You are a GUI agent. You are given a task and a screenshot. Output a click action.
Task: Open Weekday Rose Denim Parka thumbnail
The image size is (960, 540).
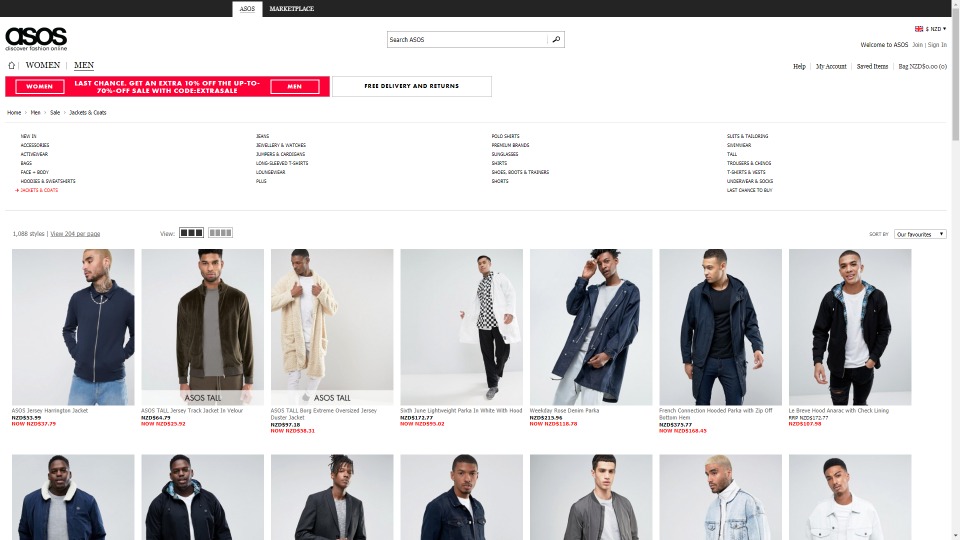coord(591,327)
